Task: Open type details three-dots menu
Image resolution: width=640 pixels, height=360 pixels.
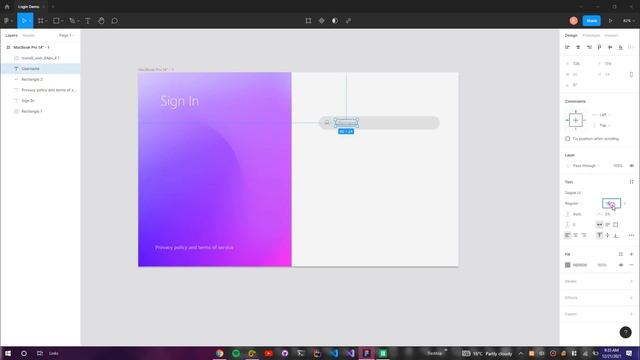Action: 631,236
